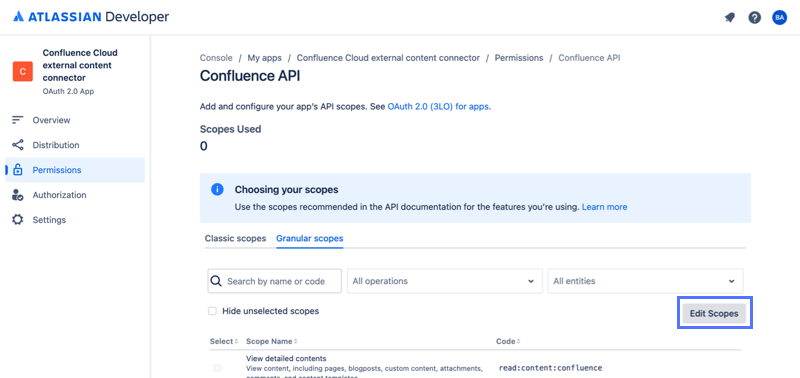The height and width of the screenshot is (378, 800).
Task: Tick the View detailed contents checkbox
Action: [217, 368]
